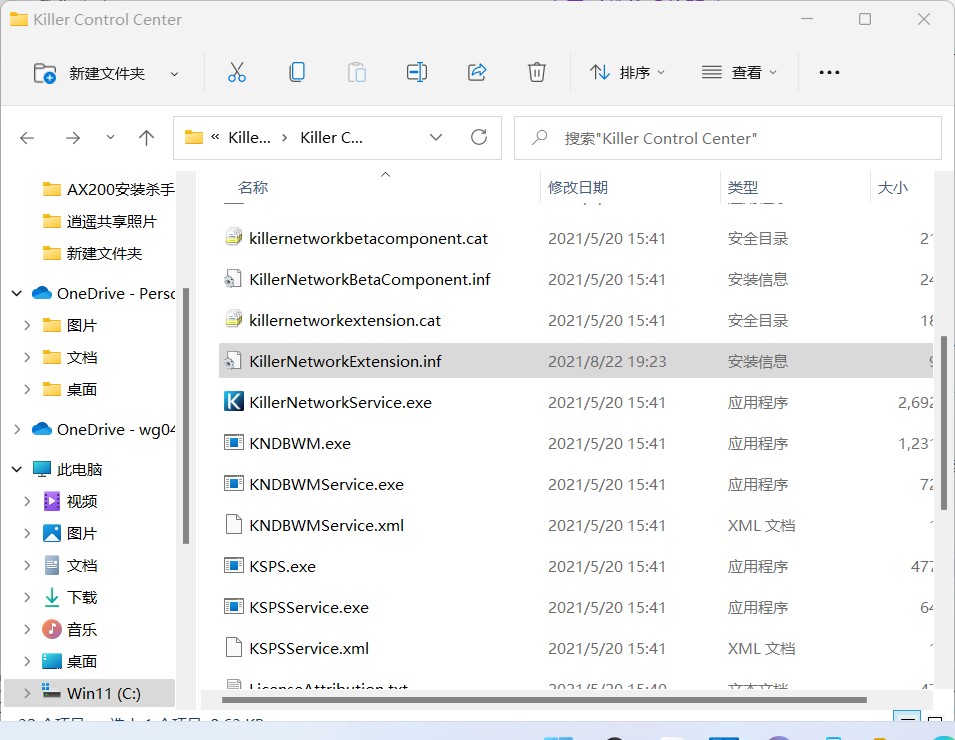The height and width of the screenshot is (740, 955).
Task: Open the three-dot more options menu
Action: point(829,72)
